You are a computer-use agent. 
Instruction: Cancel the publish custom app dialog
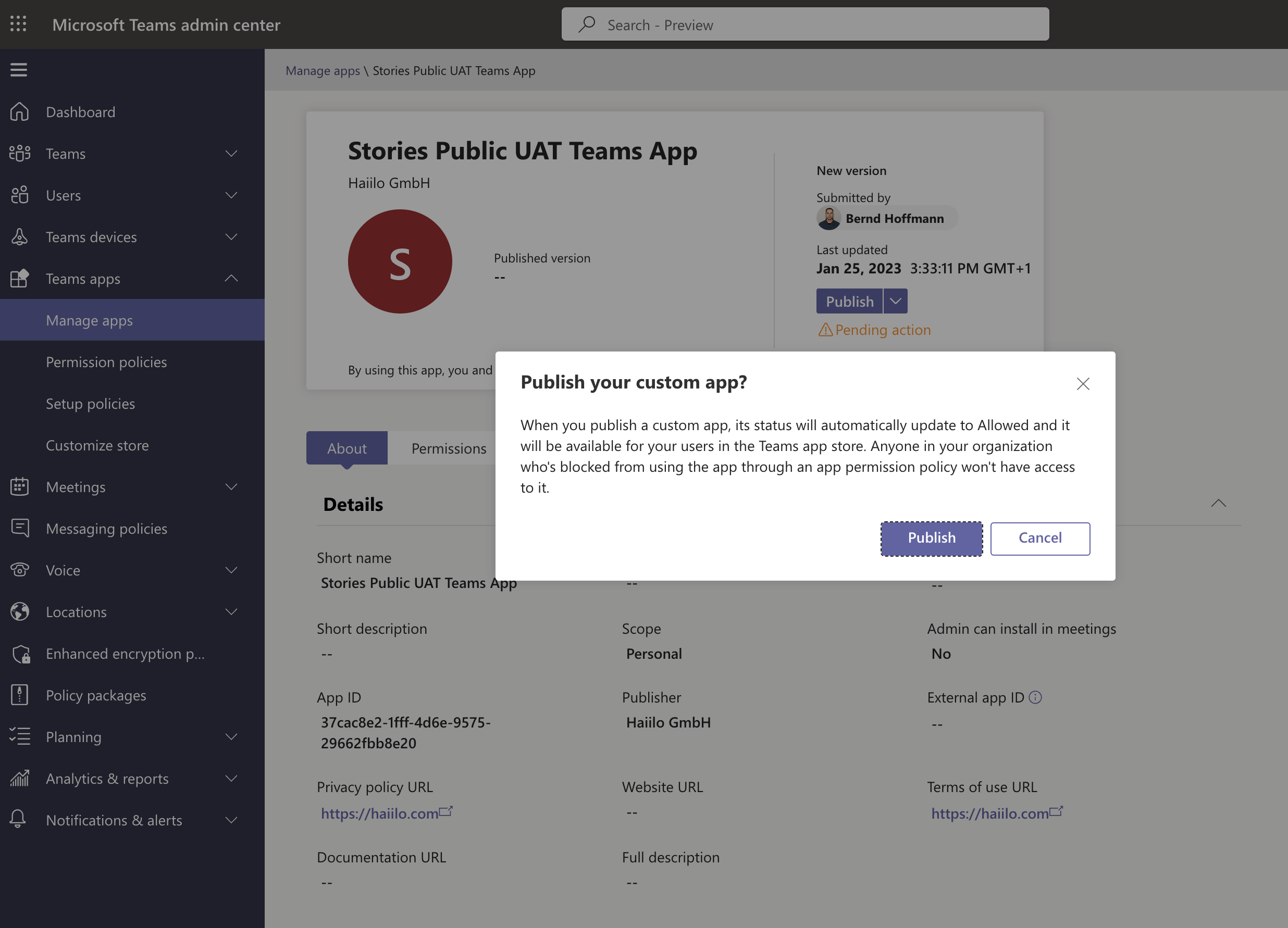(x=1039, y=538)
